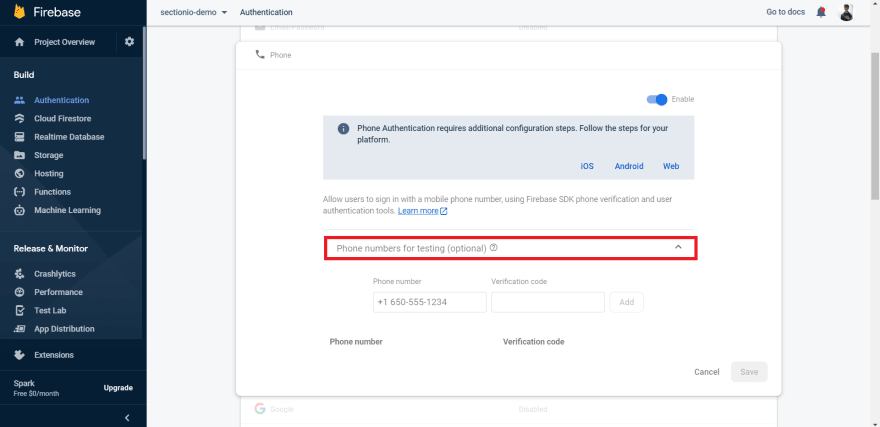Click the Performance gauge icon

(20, 292)
